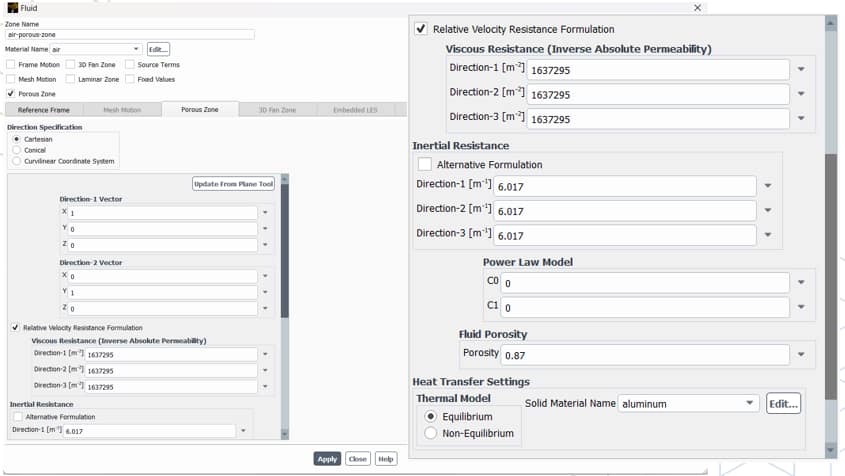Enable Alternative Formulation in enlarged panel
Viewport: 845px width, 476px height.
[x=425, y=164]
